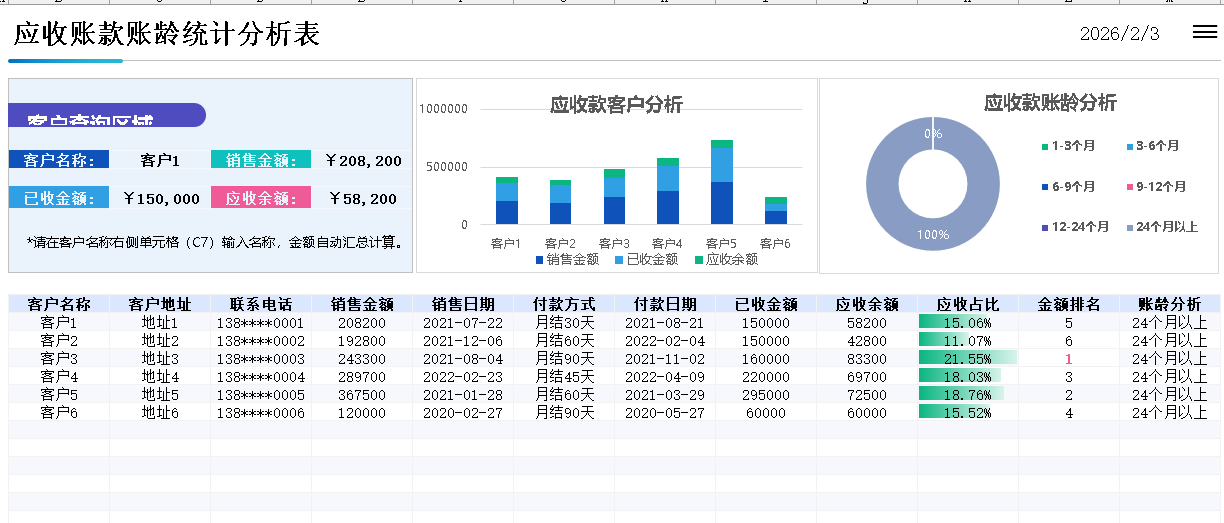Select the 已收金额 legend item under bar chart
The height and width of the screenshot is (523, 1224).
[646, 260]
